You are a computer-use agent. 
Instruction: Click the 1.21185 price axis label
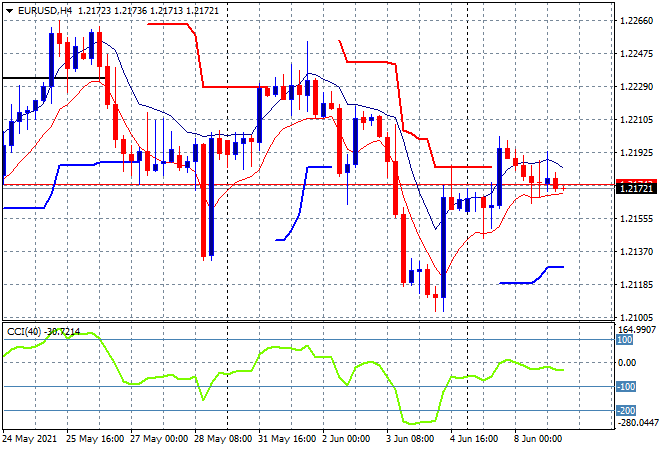click(x=636, y=285)
